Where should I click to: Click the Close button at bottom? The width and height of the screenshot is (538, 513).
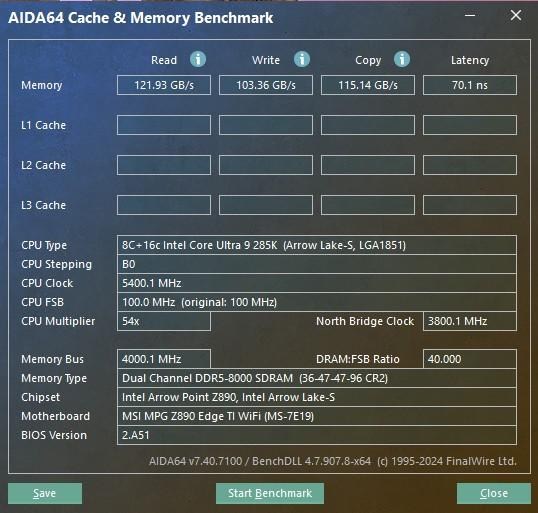click(493, 493)
